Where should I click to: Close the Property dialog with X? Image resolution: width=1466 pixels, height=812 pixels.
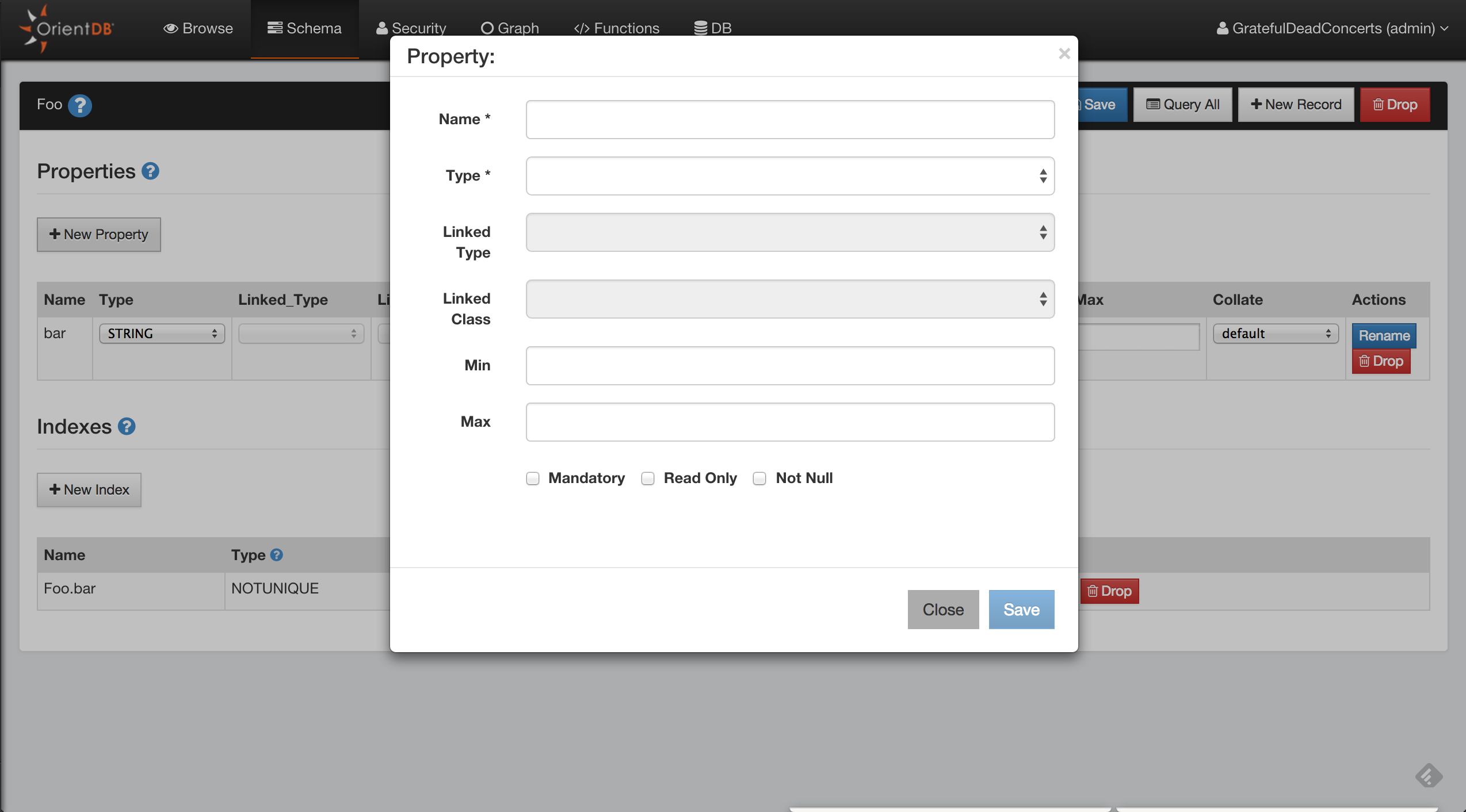[x=1064, y=54]
